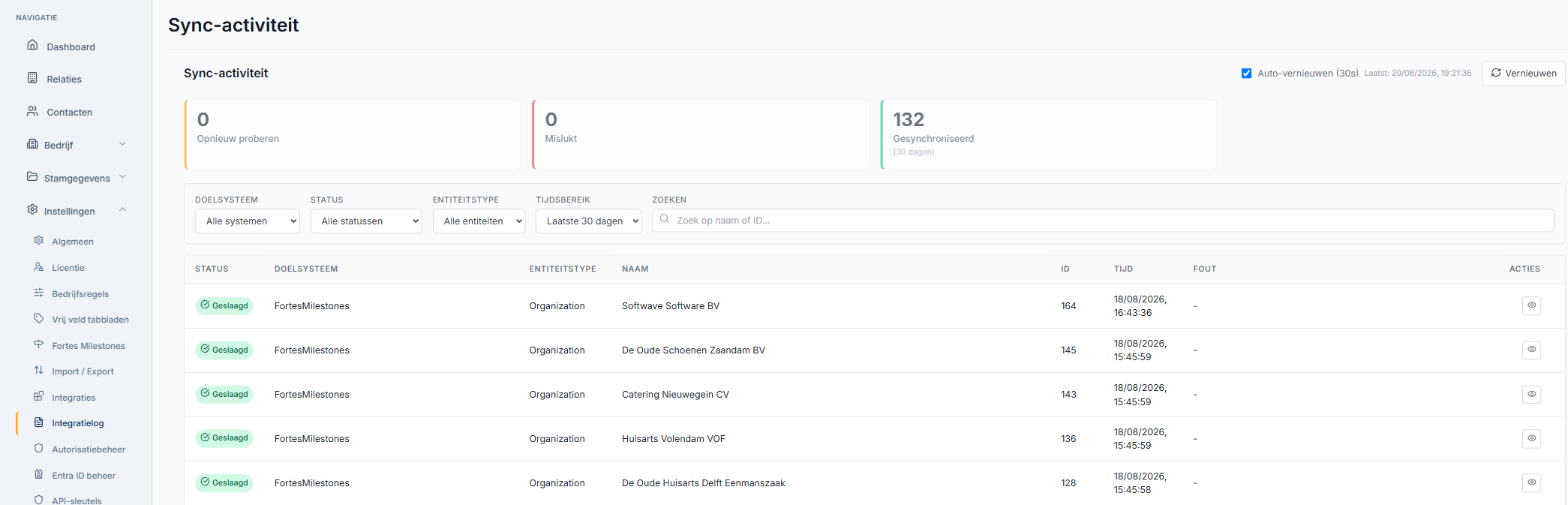1568x505 pixels.
Task: Click the Licentie user-key icon
Action: click(x=39, y=267)
